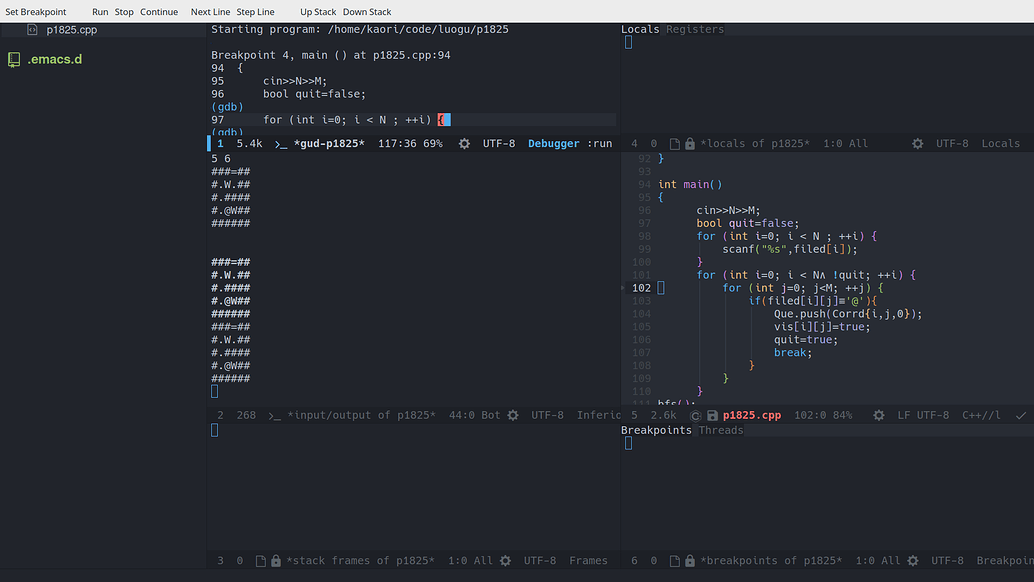Toggle the read-only lock in *locals of p1825* modeline
The image size is (1034, 582).
pos(691,143)
